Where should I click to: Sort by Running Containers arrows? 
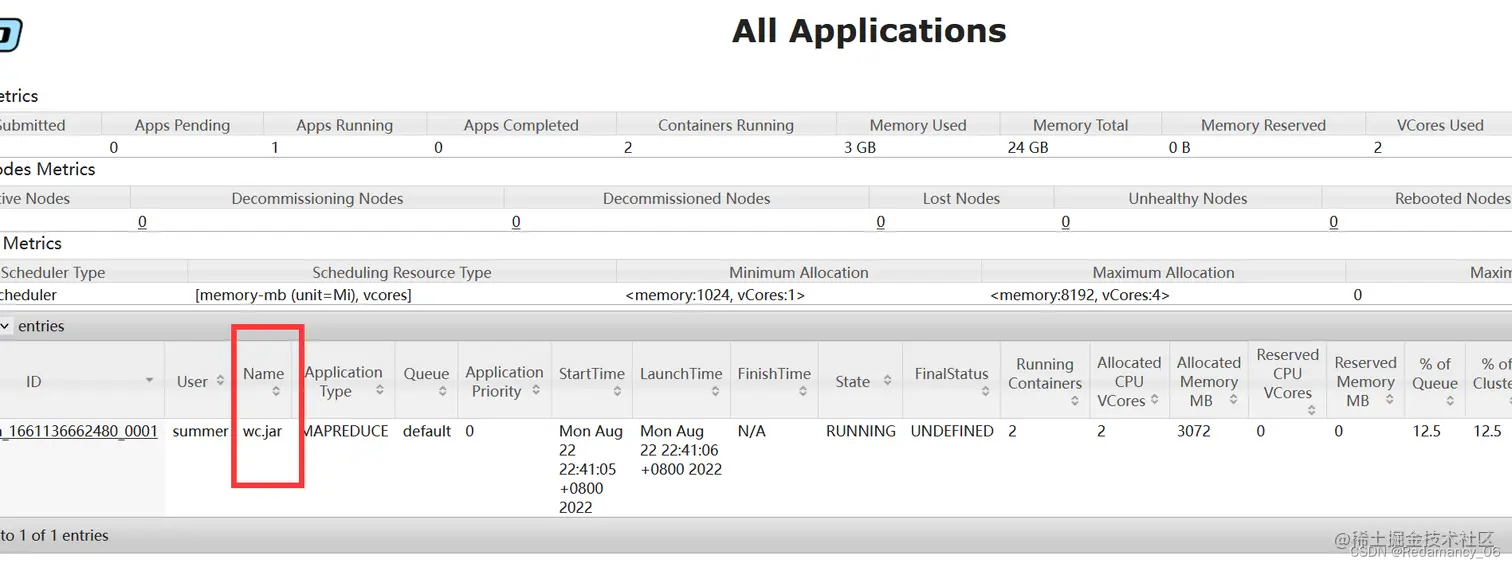[x=1074, y=401]
